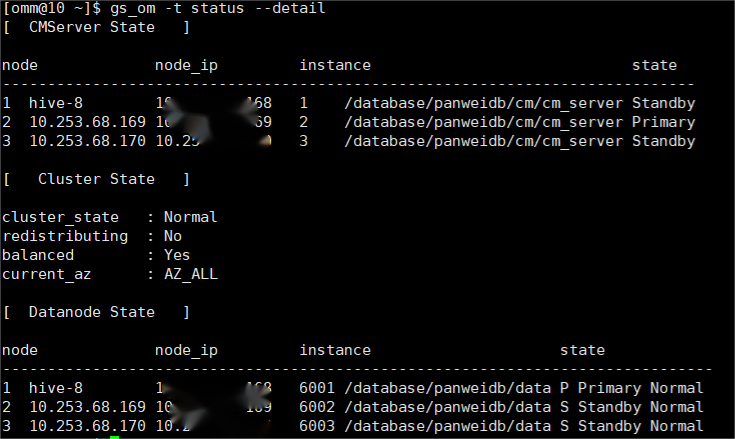Click the instance column header in CMServer table
Screen dimensions: 735x439
tap(335, 65)
